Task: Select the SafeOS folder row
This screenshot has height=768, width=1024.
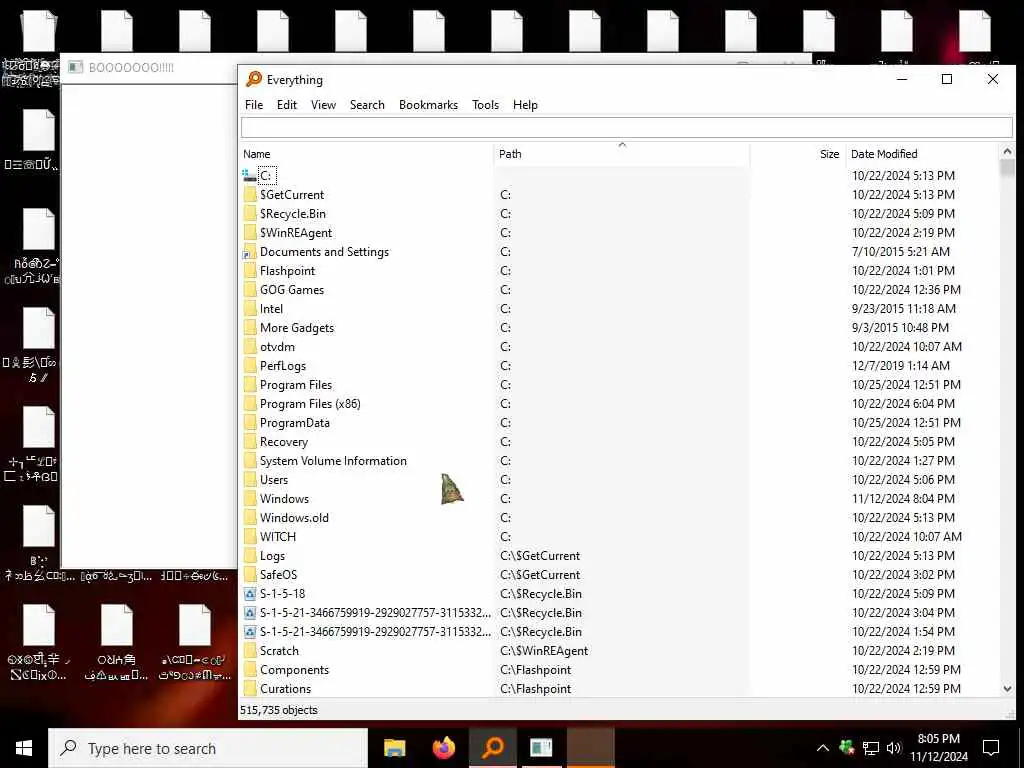Action: tap(619, 575)
